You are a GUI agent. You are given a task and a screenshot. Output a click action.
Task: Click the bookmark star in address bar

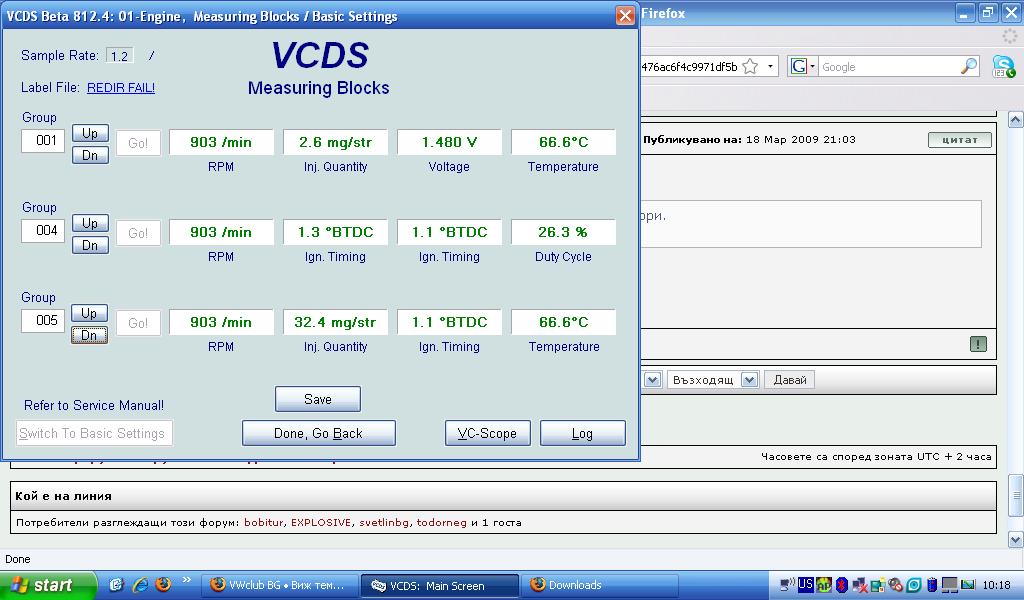pos(750,67)
